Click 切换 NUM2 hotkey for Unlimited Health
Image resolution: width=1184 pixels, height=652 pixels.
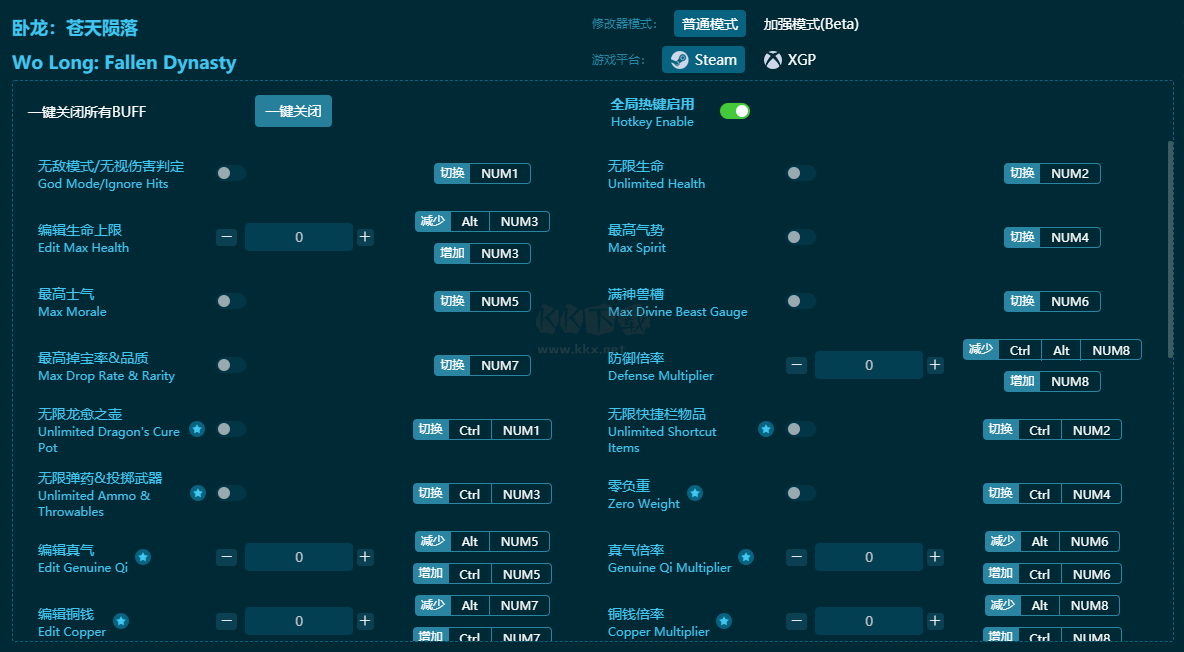1052,174
